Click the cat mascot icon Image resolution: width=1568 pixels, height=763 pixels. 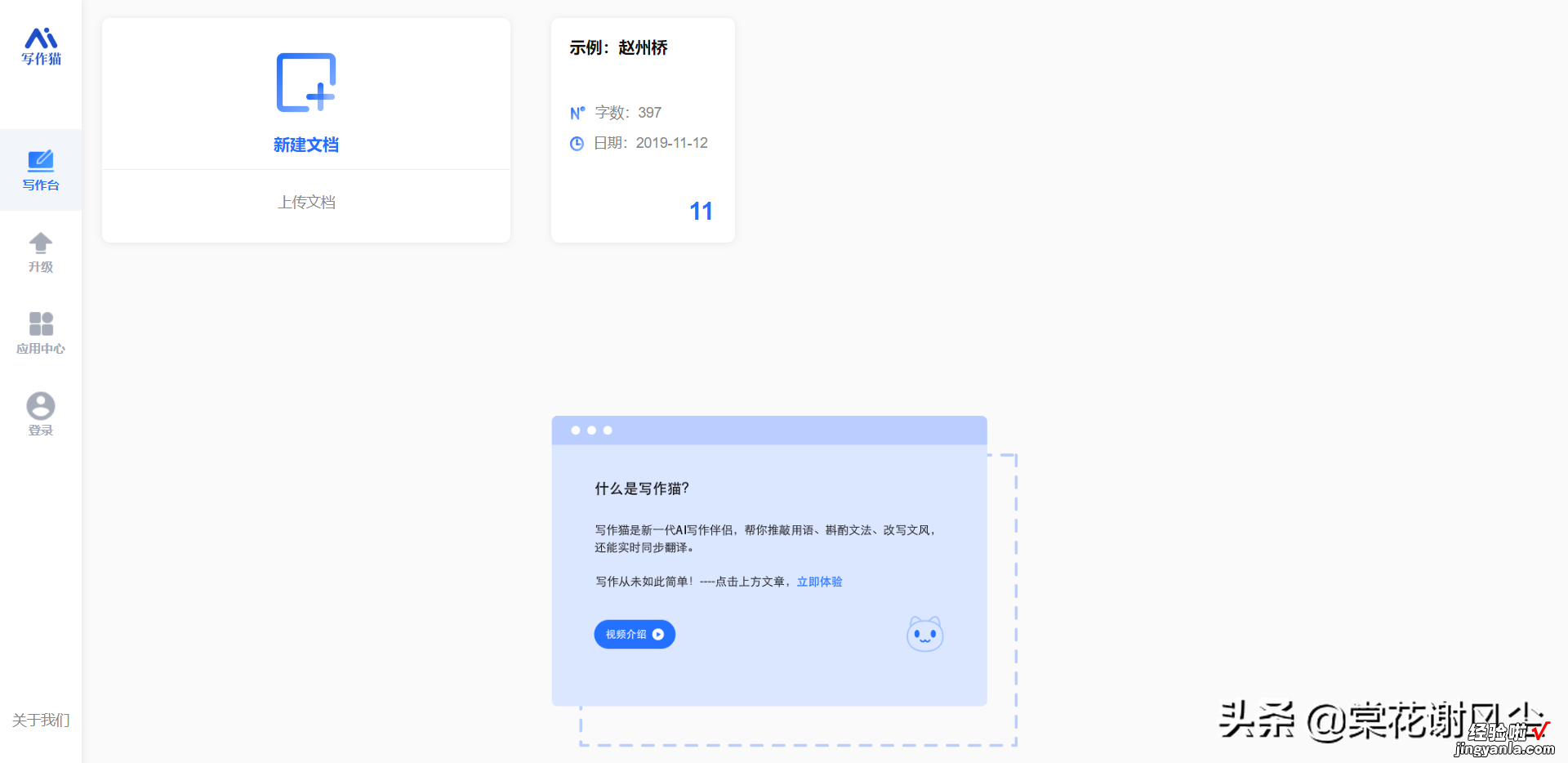(x=925, y=634)
